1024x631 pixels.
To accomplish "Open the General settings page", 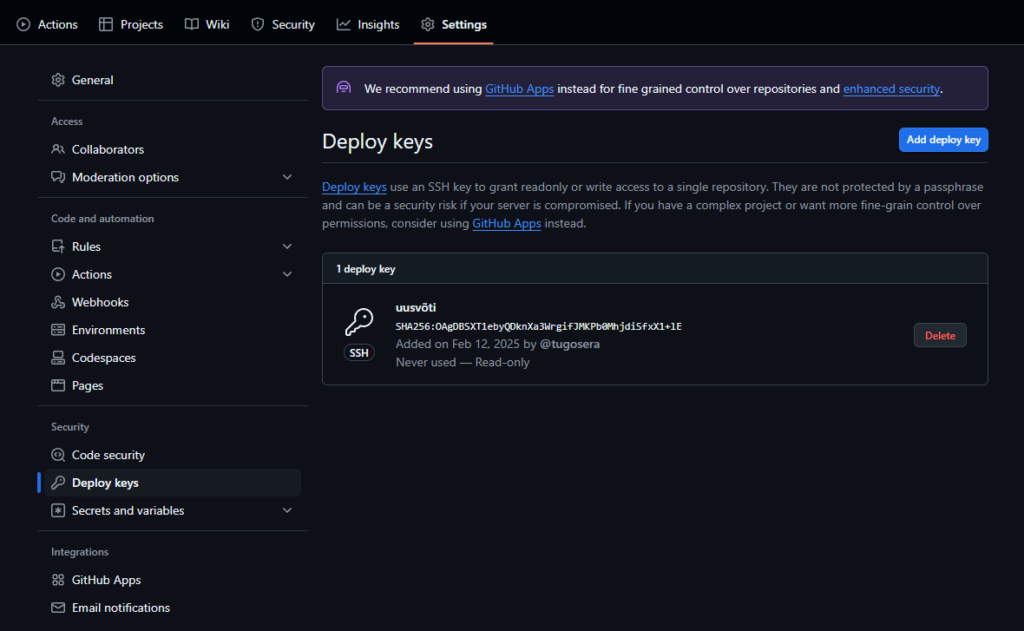I will (172, 80).
